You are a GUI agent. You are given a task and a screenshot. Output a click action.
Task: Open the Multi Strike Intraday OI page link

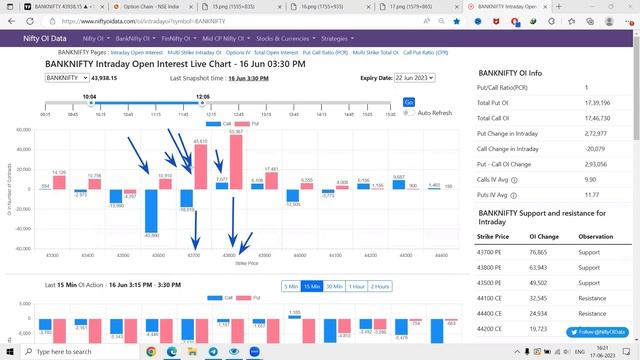click(x=194, y=53)
